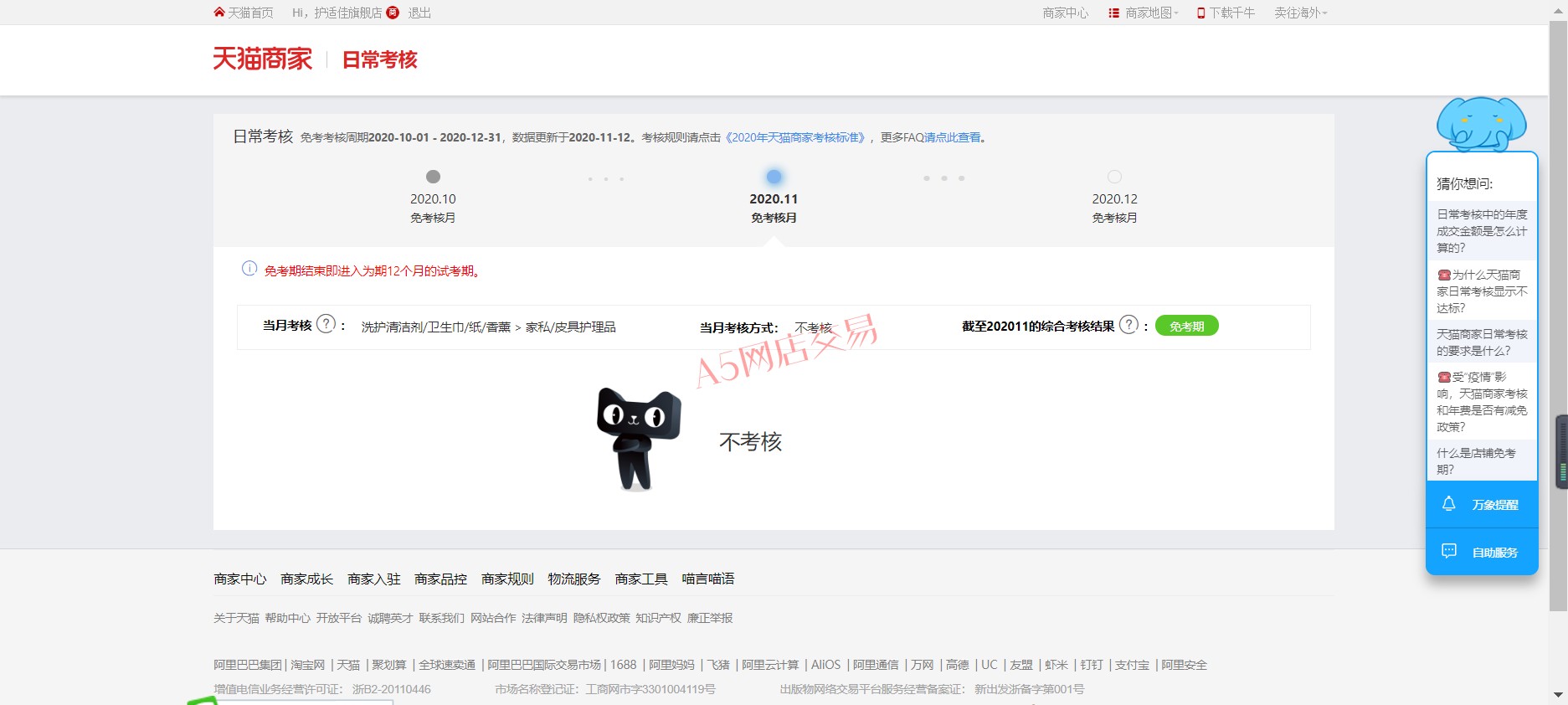Open the 全球速卖通 footer link
This screenshot has height=705, width=1568.
pos(447,665)
